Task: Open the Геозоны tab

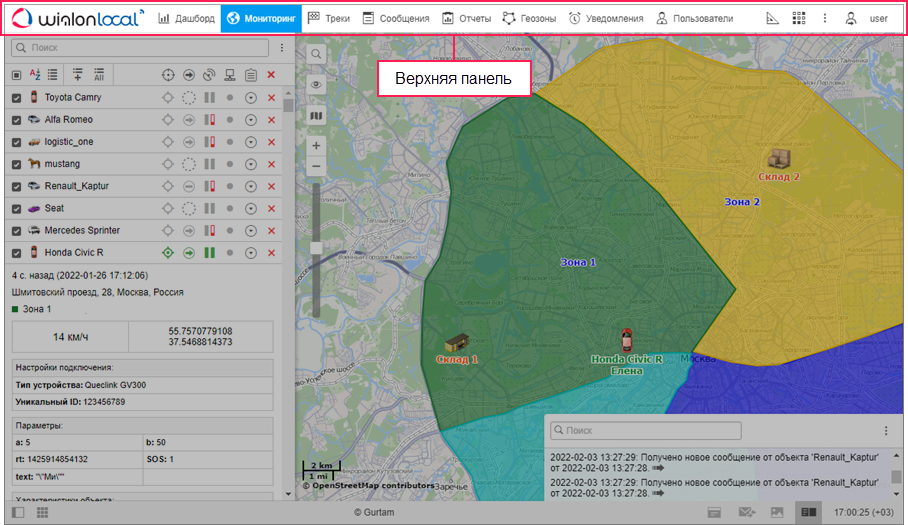Action: coord(529,18)
